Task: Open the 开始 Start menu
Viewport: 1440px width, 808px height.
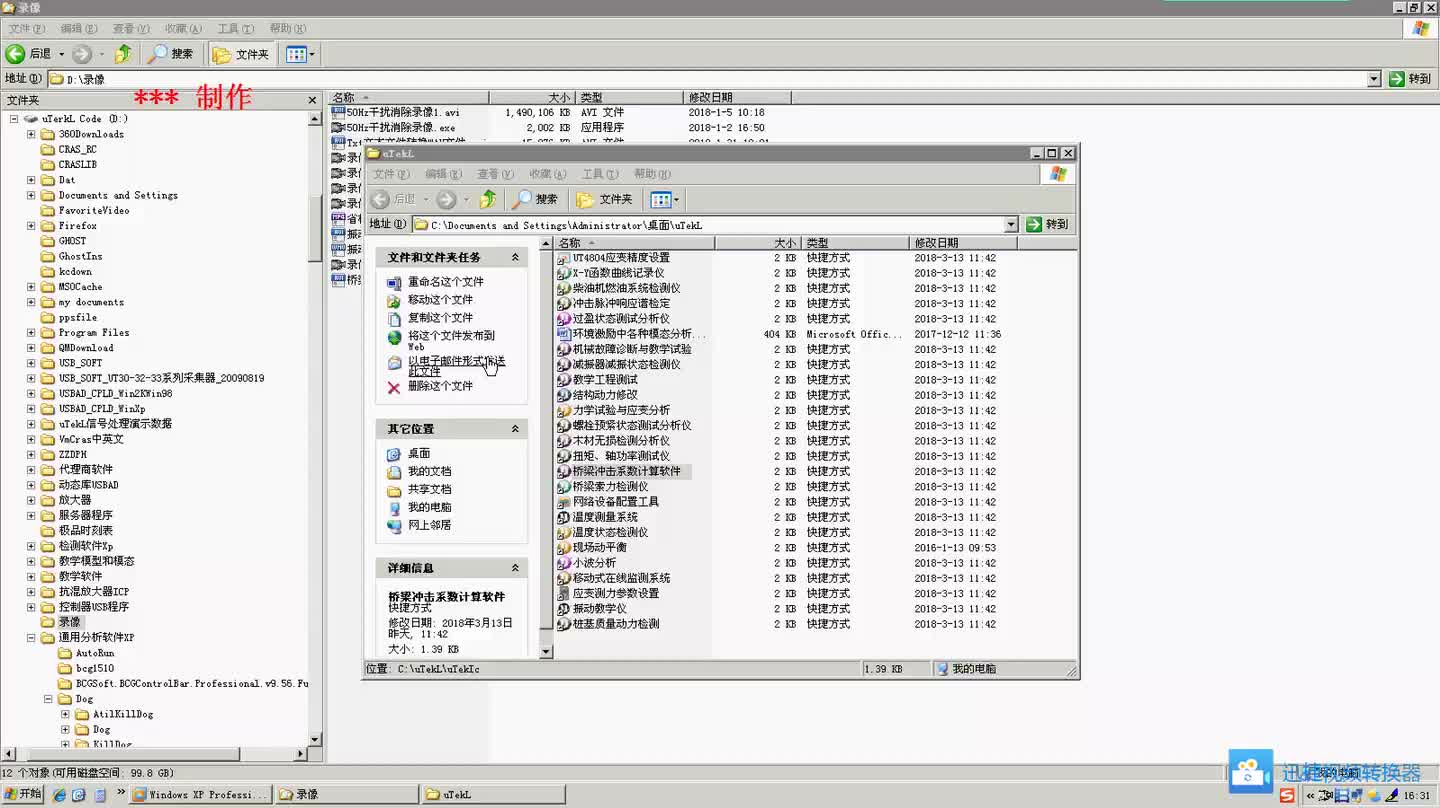Action: point(23,795)
